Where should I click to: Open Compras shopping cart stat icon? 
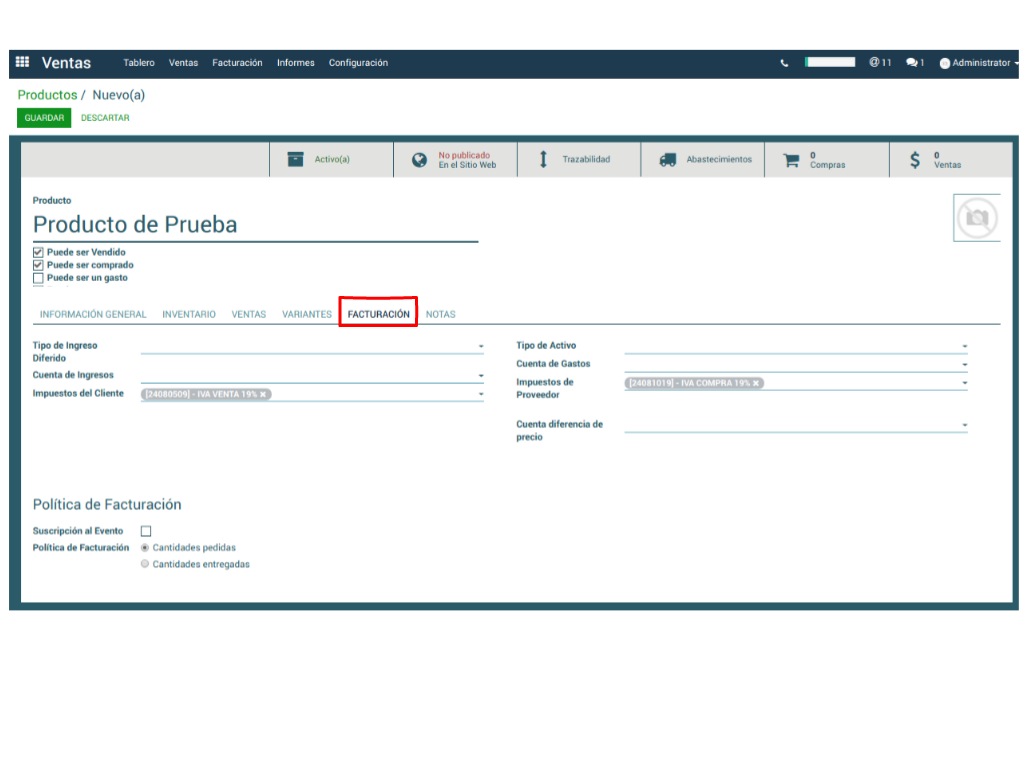tap(791, 160)
